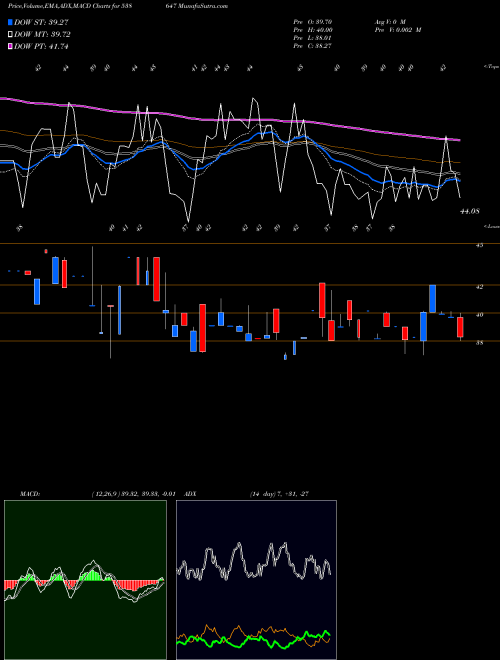Click the 'Pre C: 38.27' value
This screenshot has height=660, width=500.
point(312,46)
